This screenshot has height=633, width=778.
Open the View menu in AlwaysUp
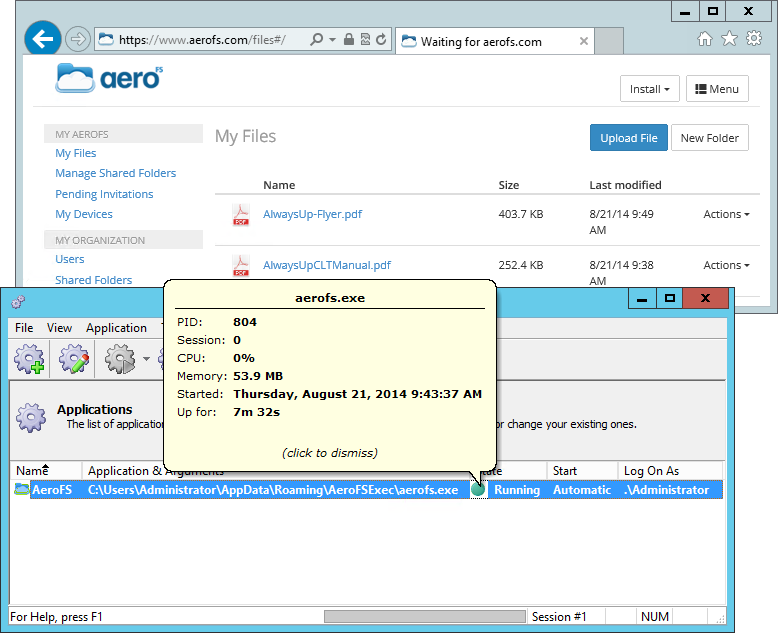coord(59,328)
